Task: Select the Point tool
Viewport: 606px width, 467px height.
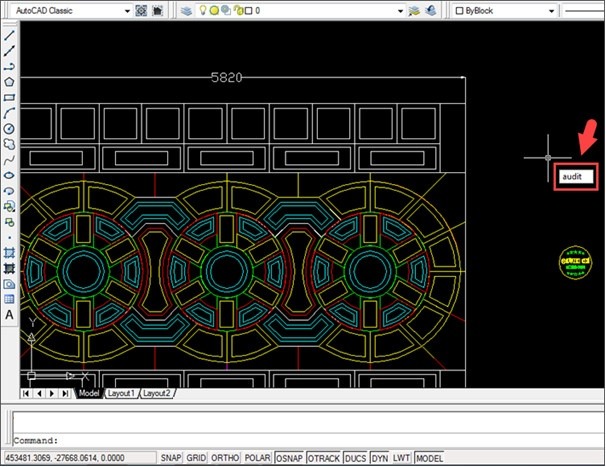Action: point(9,237)
